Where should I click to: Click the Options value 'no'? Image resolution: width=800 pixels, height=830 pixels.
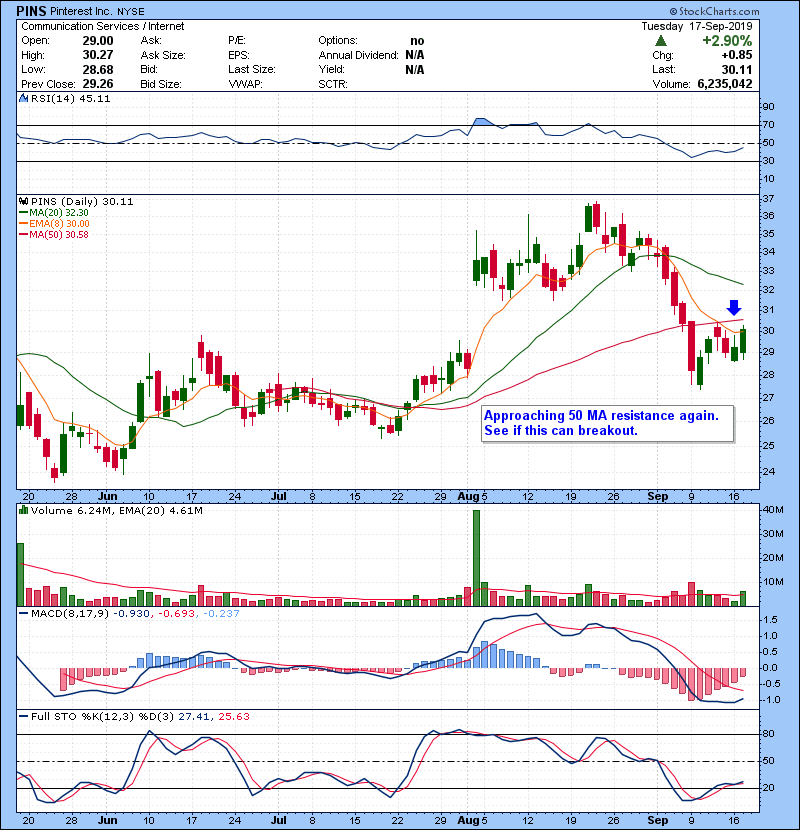[417, 41]
